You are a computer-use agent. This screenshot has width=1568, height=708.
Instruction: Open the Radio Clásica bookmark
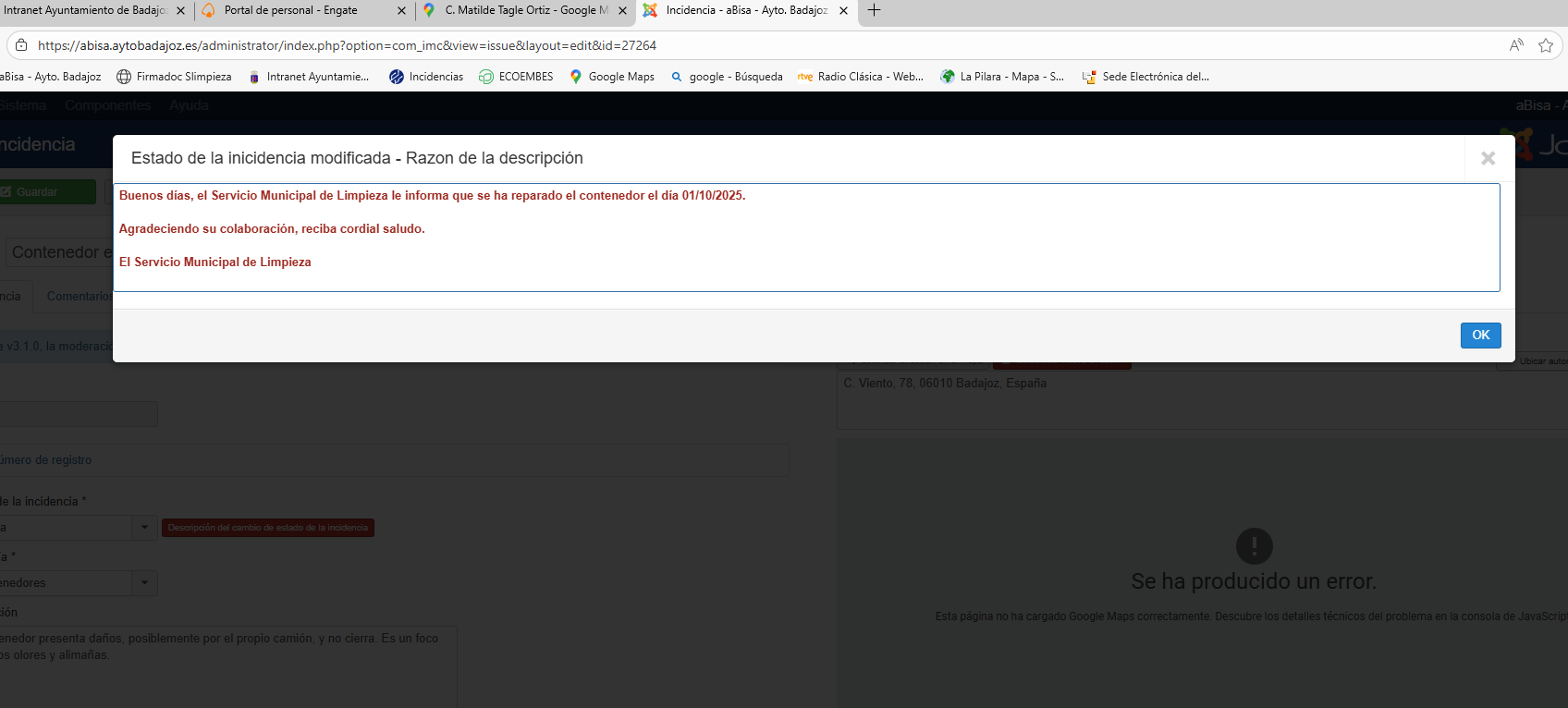861,77
